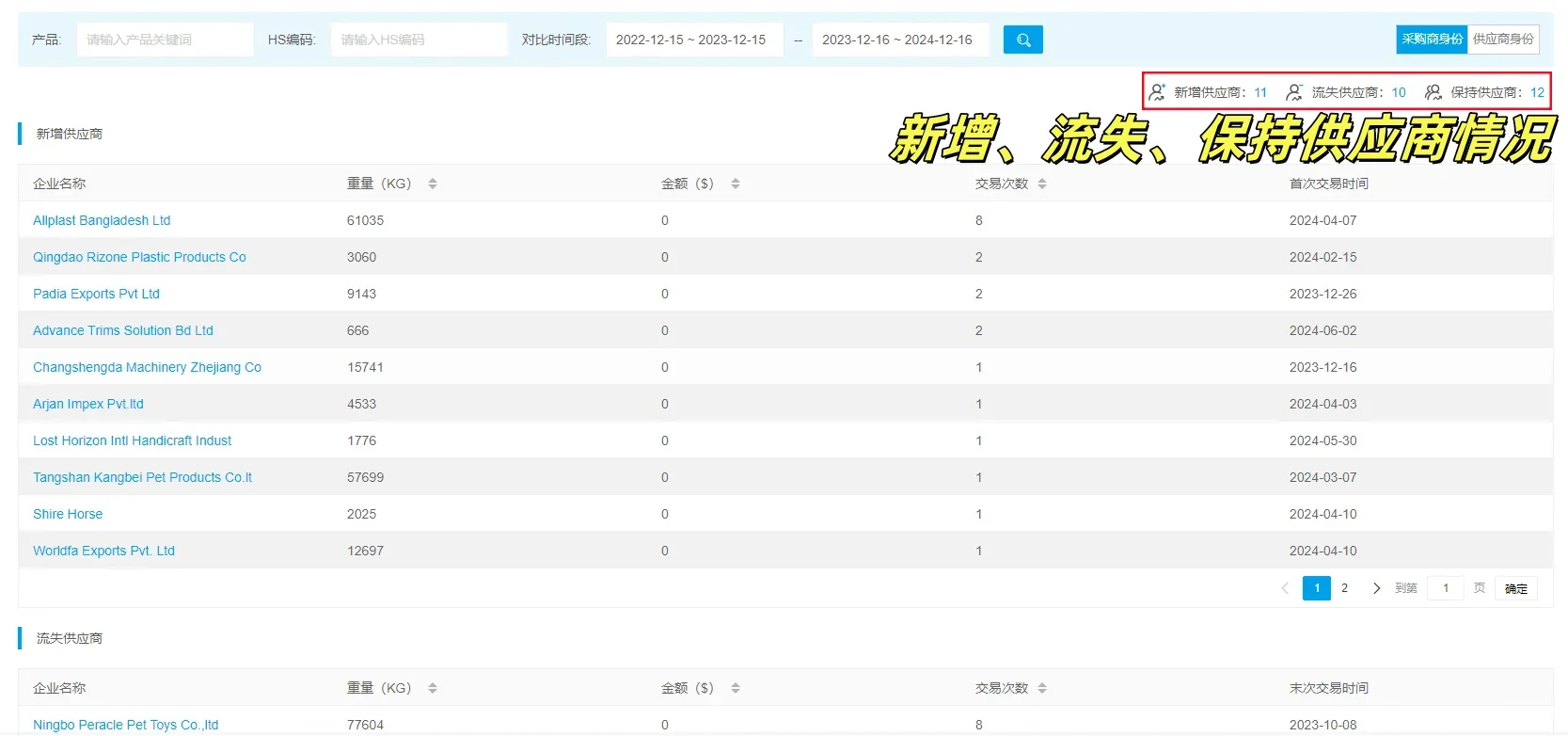Click first trade date 2024-06-02
The width and height of the screenshot is (1568, 736).
coord(1323,330)
